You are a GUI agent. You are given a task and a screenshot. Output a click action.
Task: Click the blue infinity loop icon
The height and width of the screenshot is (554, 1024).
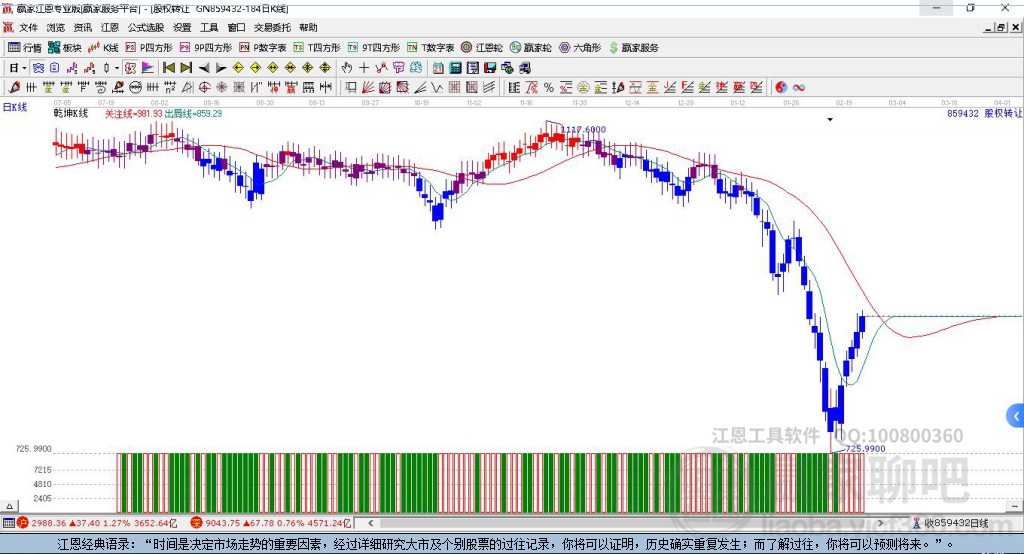click(x=799, y=88)
